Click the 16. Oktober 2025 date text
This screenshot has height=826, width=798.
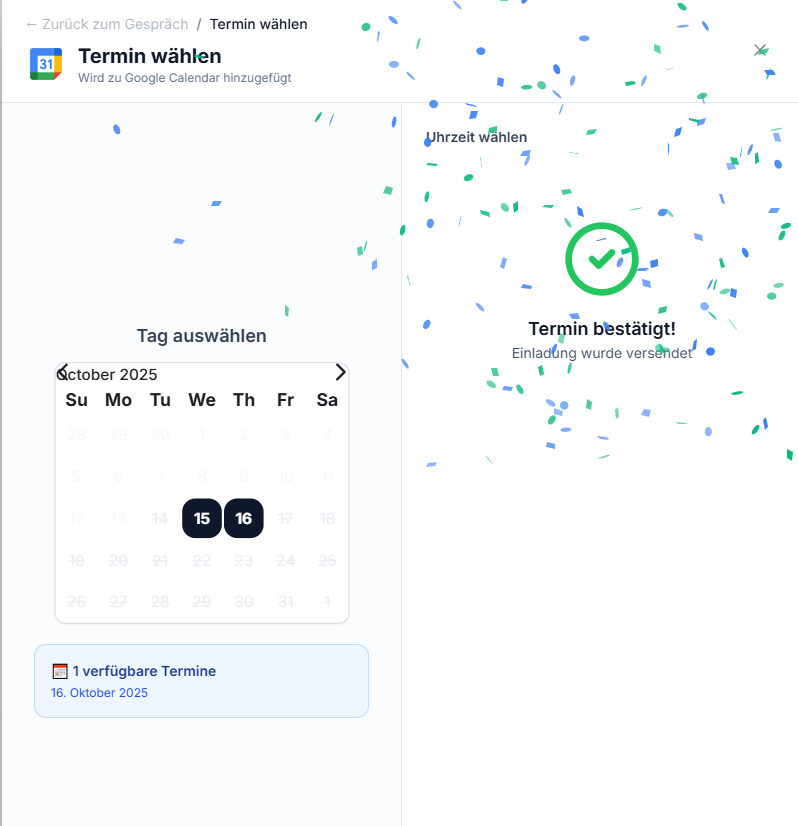(99, 693)
